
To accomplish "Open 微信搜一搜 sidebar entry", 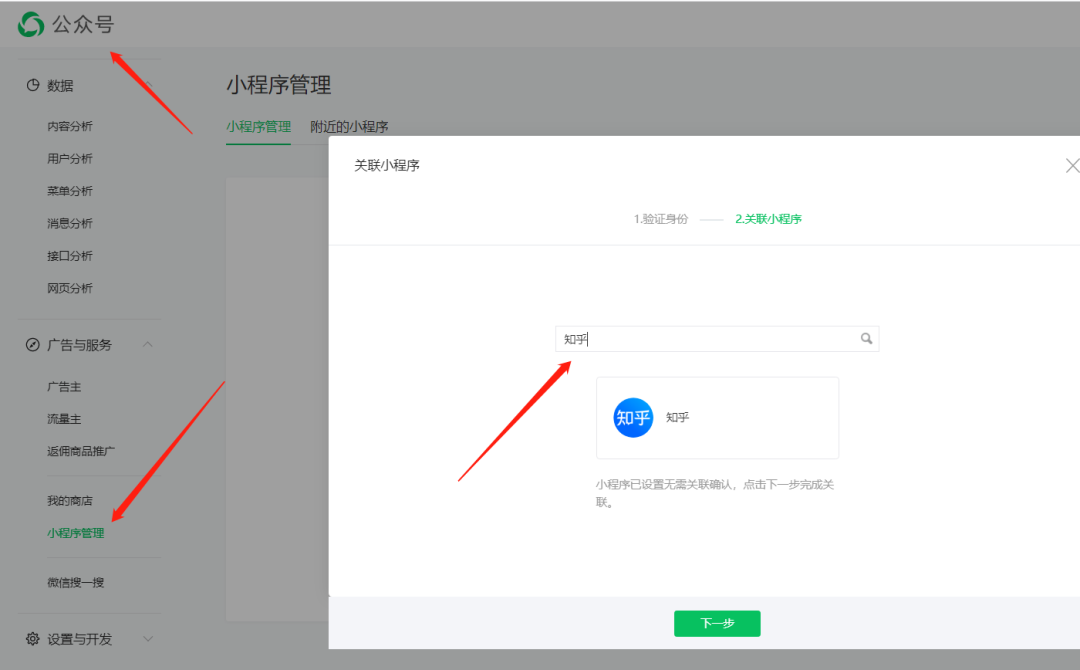I will [x=76, y=583].
